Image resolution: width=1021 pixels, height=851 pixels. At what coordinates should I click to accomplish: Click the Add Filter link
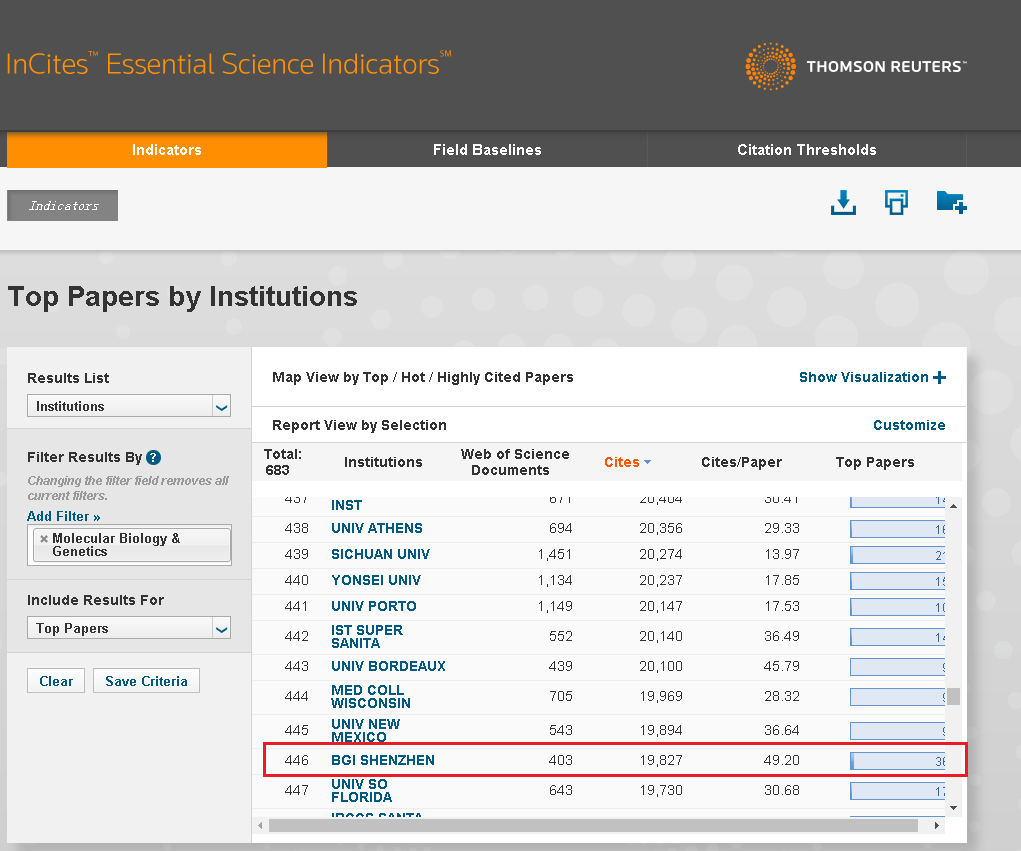(x=64, y=516)
